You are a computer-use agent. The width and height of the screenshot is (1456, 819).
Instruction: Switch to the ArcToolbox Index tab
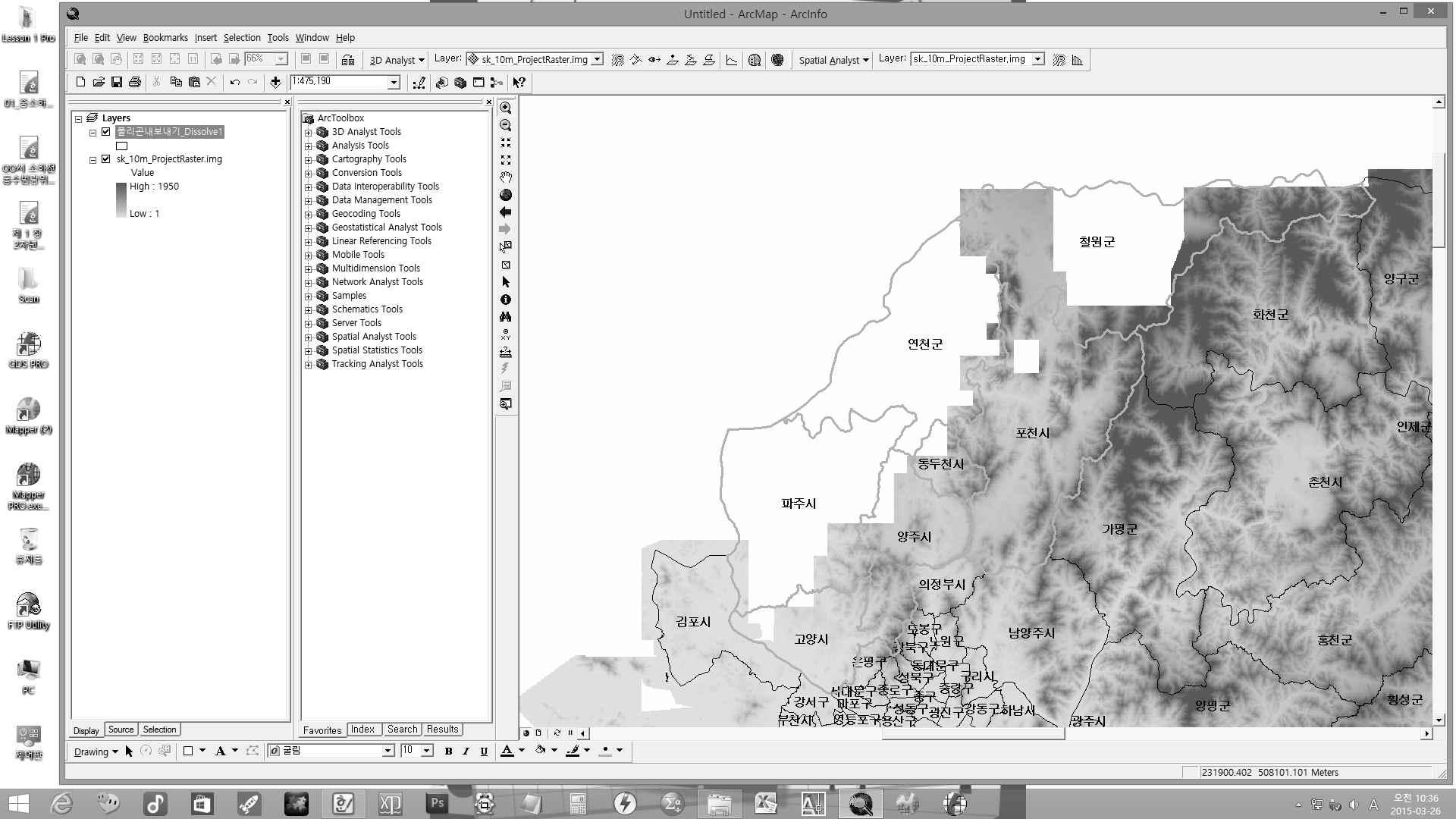pos(362,730)
